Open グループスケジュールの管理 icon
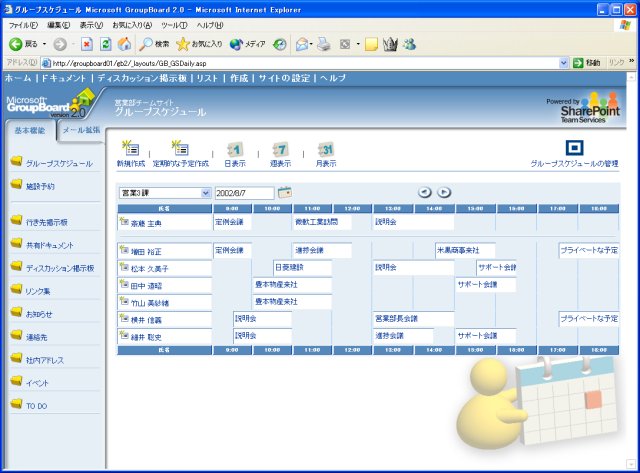This screenshot has width=640, height=473. 574,149
